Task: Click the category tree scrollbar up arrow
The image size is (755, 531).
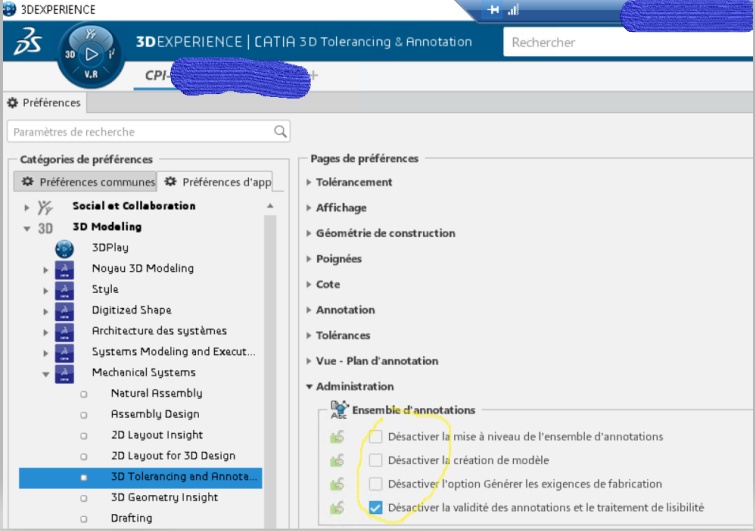Action: coord(270,206)
